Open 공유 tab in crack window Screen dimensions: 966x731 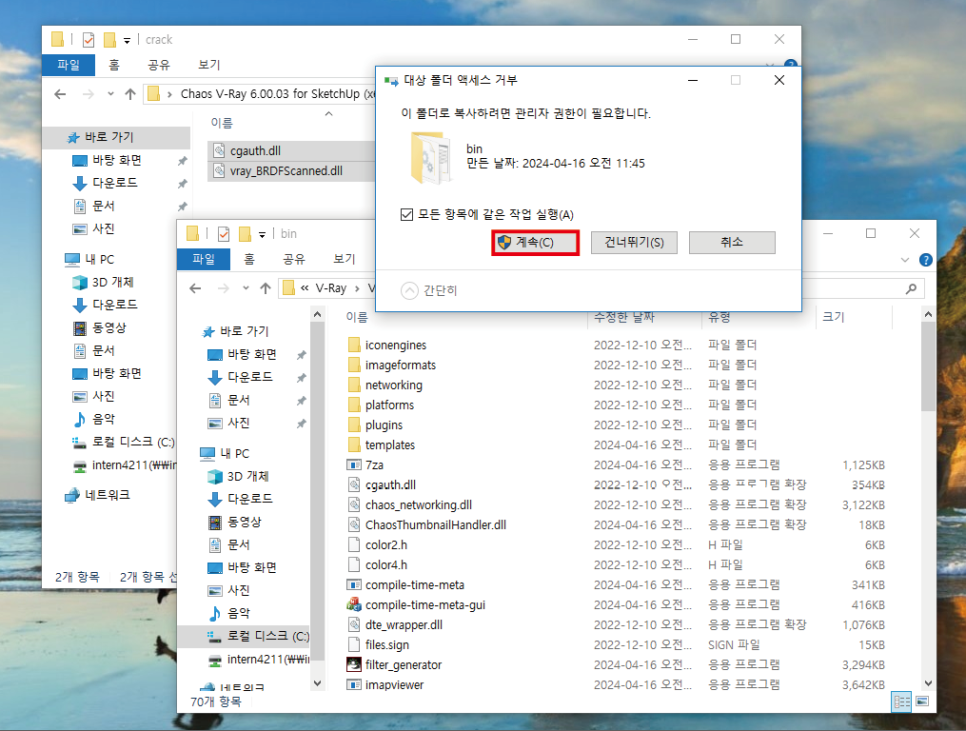159,65
